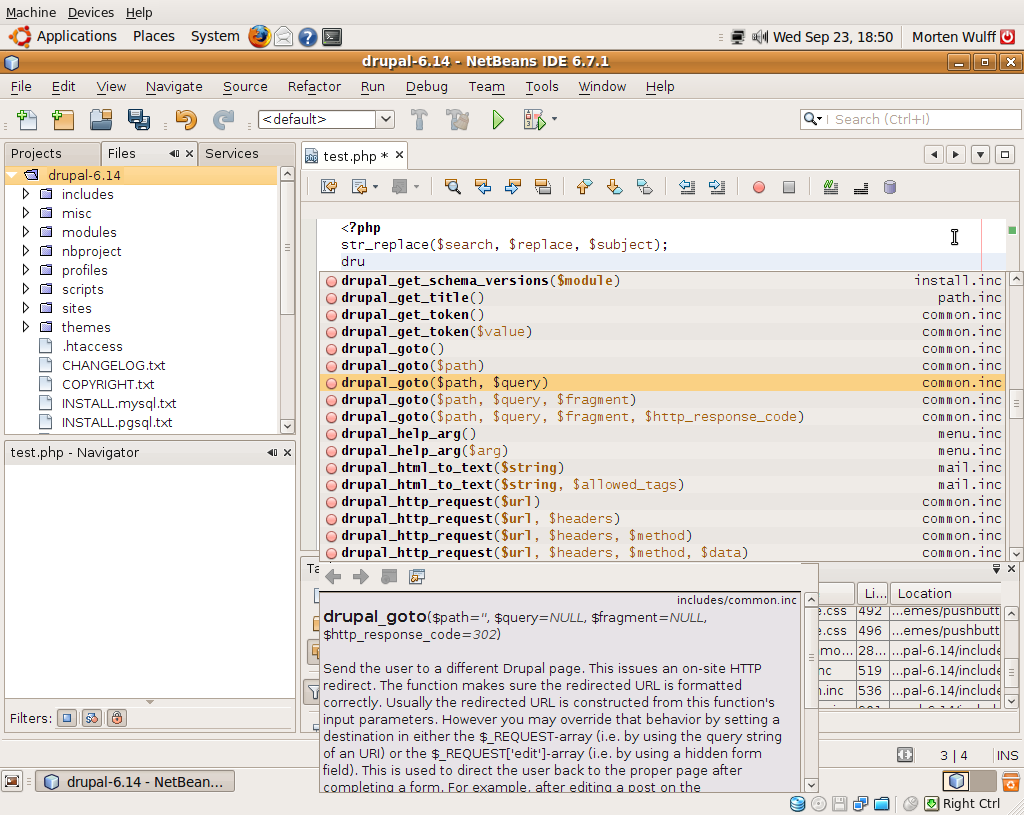Click the New Project toolbar icon
The image size is (1024, 815).
coord(63,120)
